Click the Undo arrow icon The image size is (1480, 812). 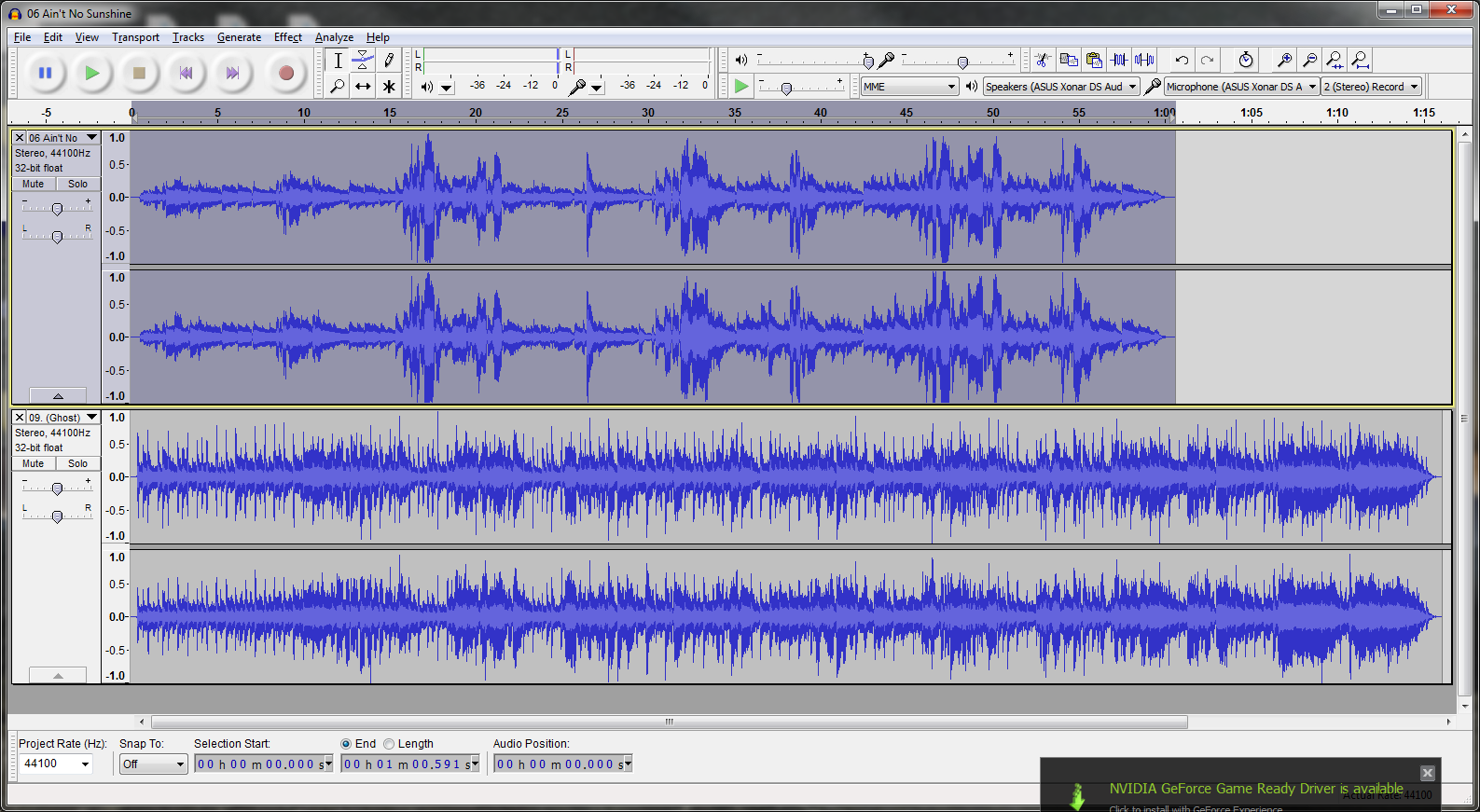(x=1182, y=61)
